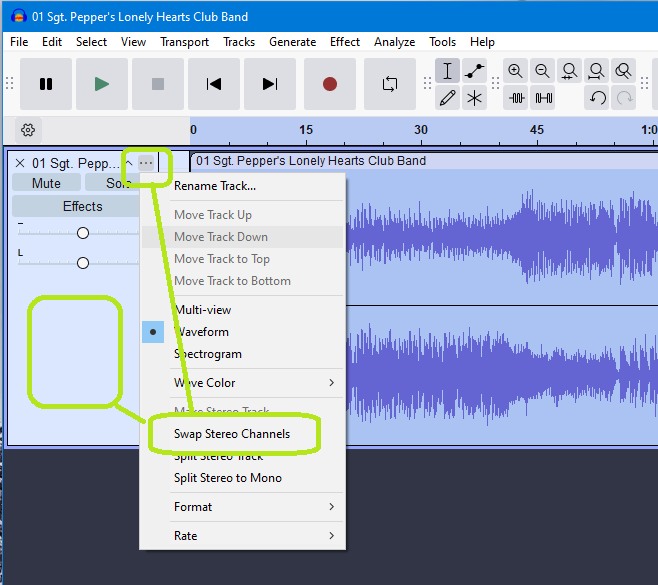Image resolution: width=658 pixels, height=585 pixels.
Task: Toggle the Loop playback button
Action: click(x=390, y=84)
